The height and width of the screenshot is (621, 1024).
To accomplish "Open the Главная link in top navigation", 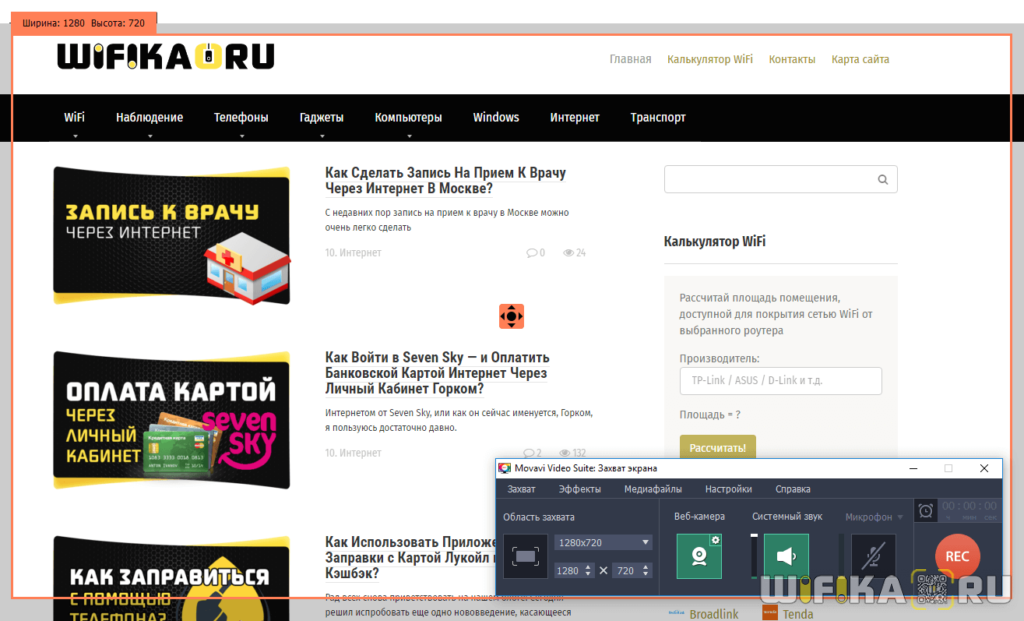I will pyautogui.click(x=630, y=59).
